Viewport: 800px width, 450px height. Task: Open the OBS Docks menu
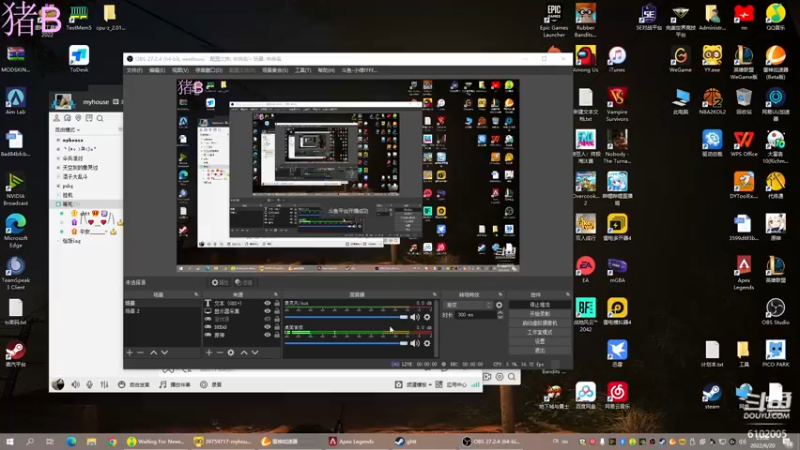pos(209,70)
